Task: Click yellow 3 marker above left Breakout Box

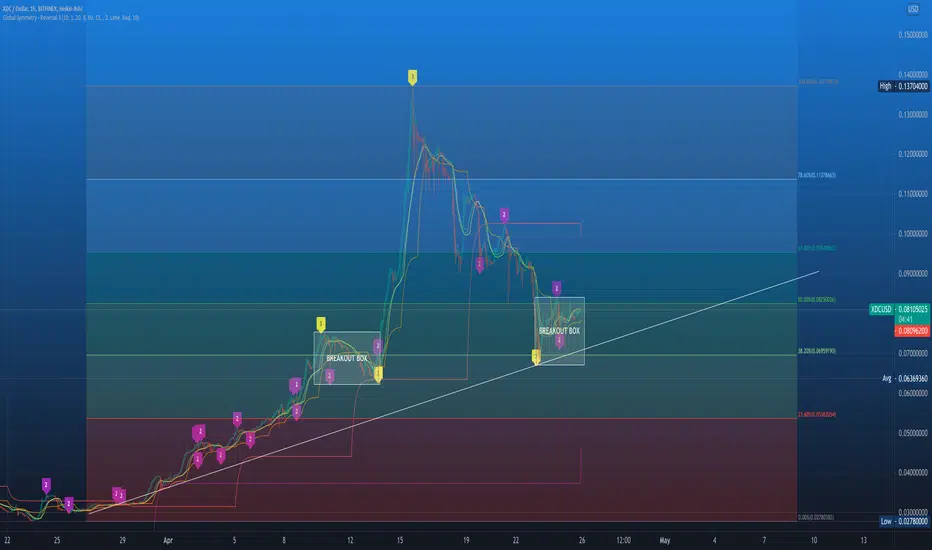Action: 321,324
